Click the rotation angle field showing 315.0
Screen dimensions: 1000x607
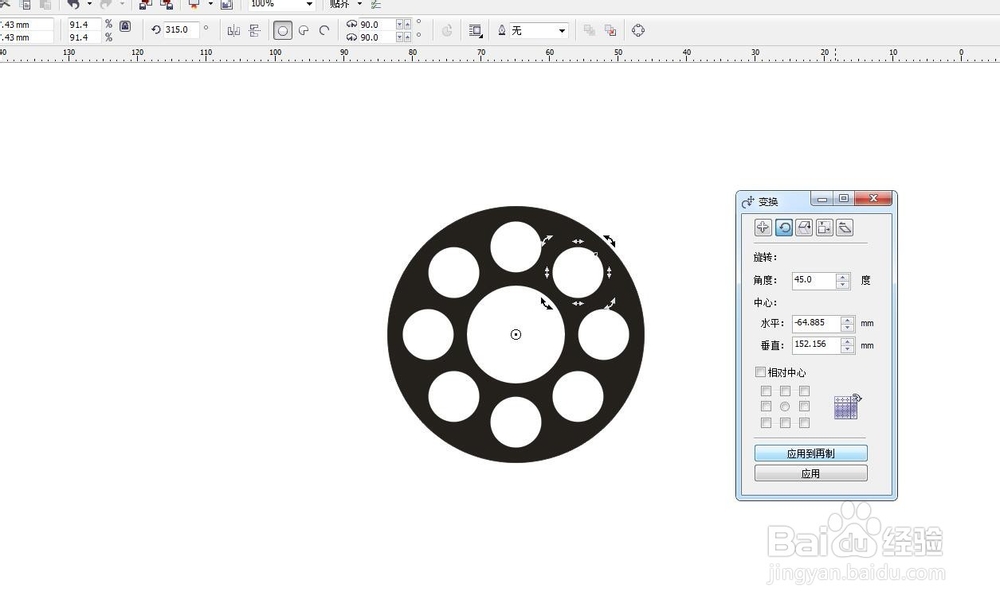pyautogui.click(x=181, y=30)
